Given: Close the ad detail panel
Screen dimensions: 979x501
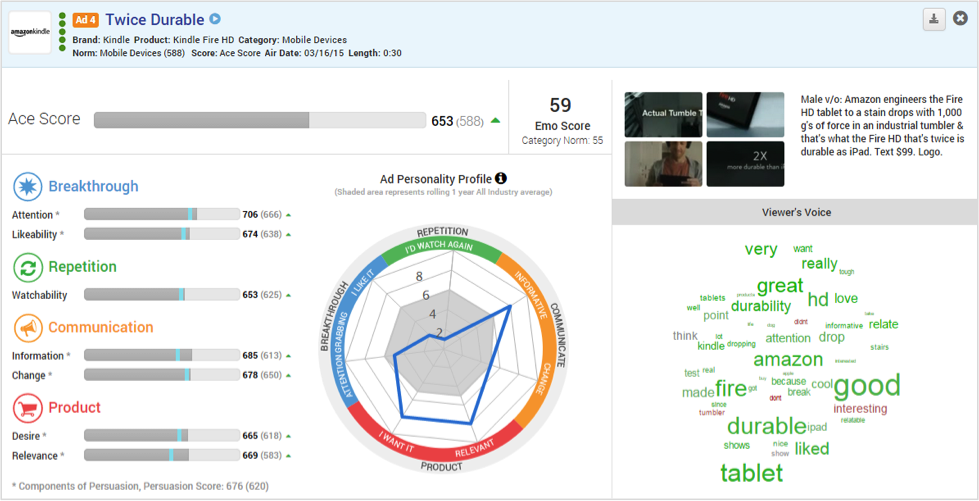Looking at the screenshot, I should coord(960,19).
